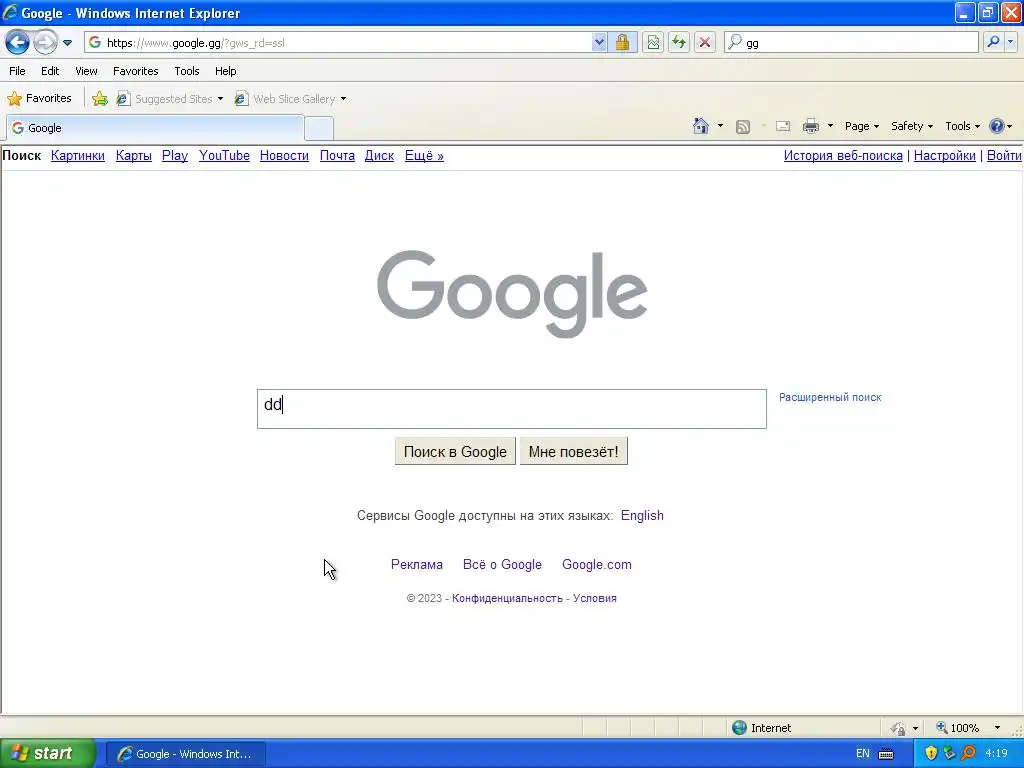Open the Картинки link
The height and width of the screenshot is (768, 1024).
coord(78,155)
